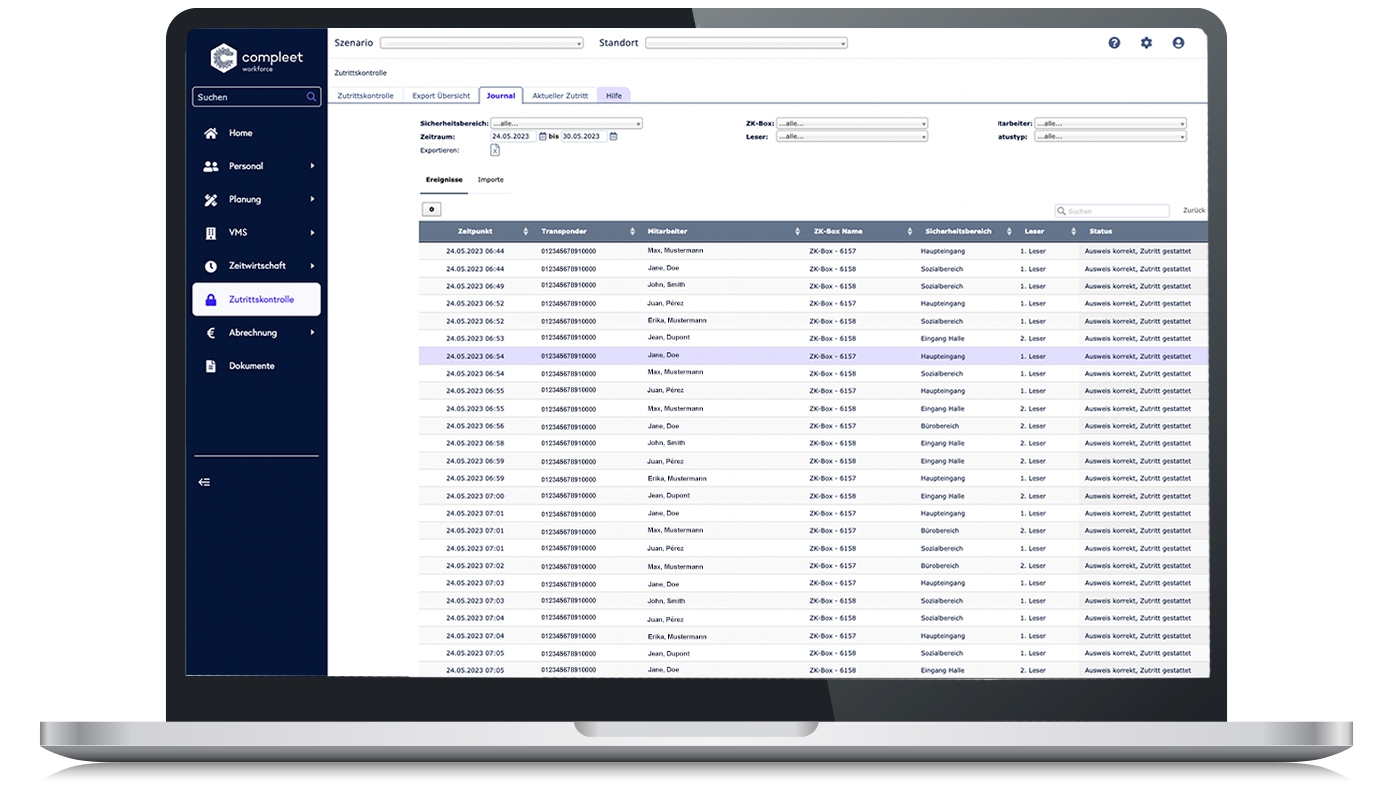Screen dimensions: 1396x795
Task: Click timestamp 24.05.2023 07:02
Action: (x=475, y=566)
